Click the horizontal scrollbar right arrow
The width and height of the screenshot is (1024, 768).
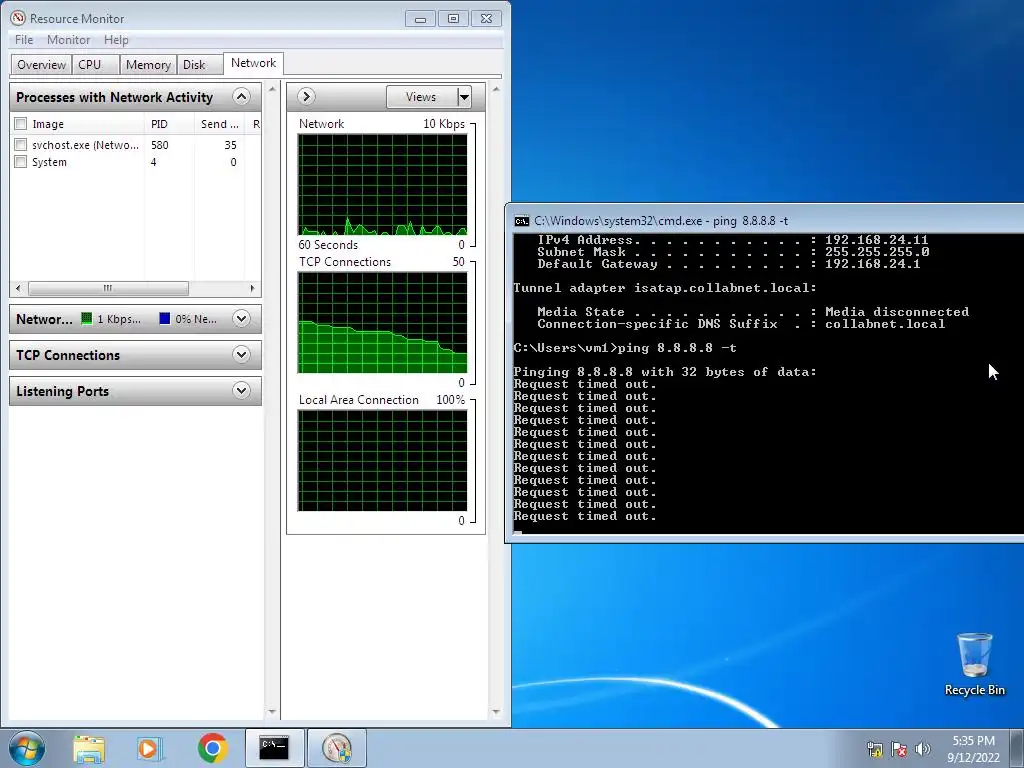point(252,288)
